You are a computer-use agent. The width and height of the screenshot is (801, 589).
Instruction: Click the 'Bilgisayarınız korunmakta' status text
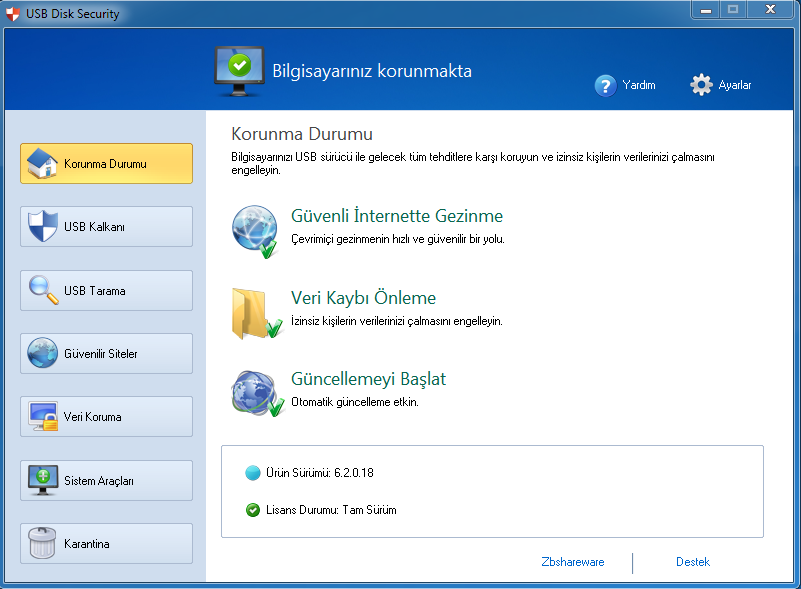372,71
